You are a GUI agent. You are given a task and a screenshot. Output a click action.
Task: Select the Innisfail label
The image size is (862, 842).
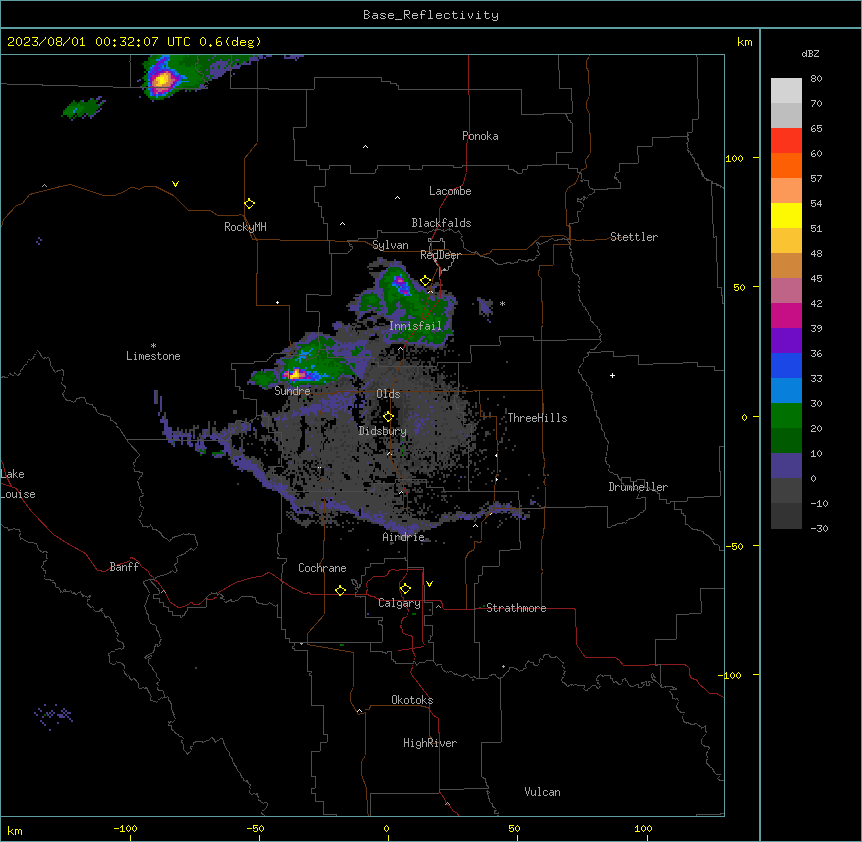tap(415, 326)
